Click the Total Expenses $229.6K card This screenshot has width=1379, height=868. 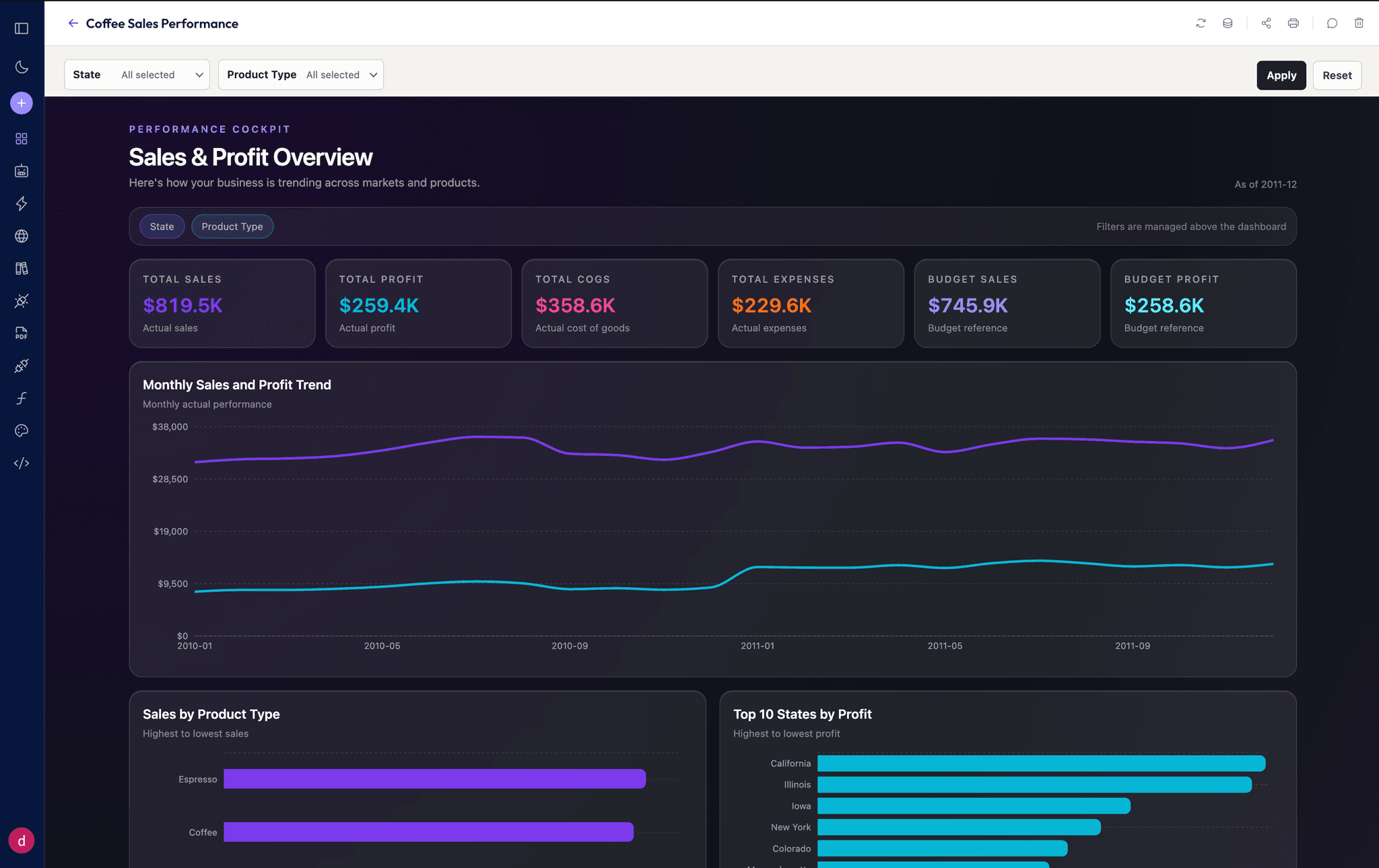811,304
